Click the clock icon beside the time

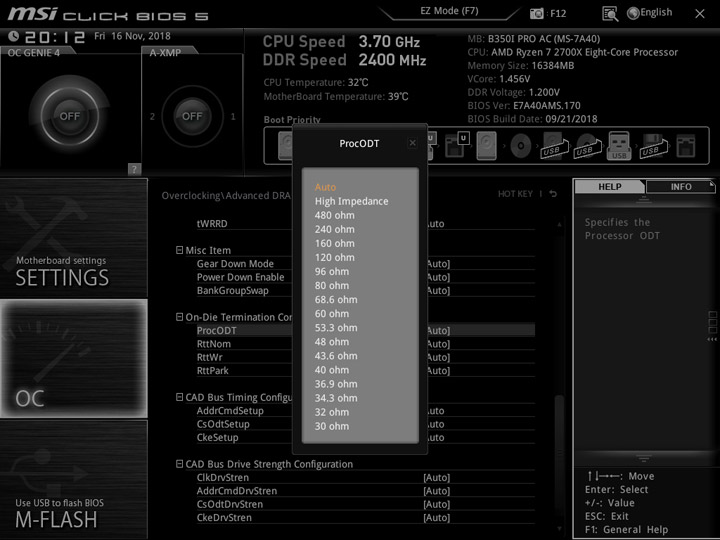[x=13, y=36]
